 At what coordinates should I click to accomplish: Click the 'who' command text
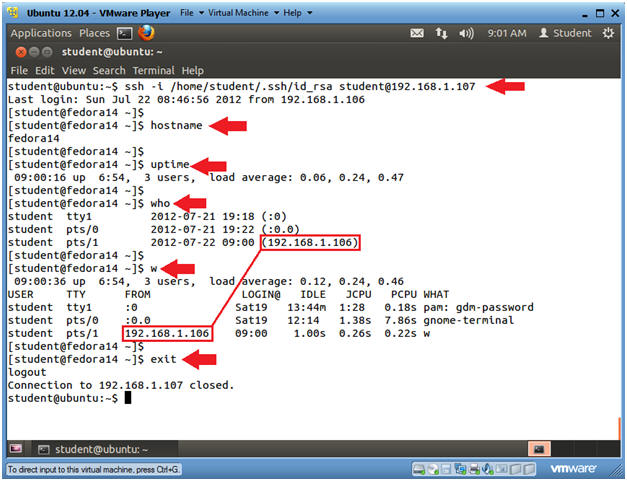(160, 204)
